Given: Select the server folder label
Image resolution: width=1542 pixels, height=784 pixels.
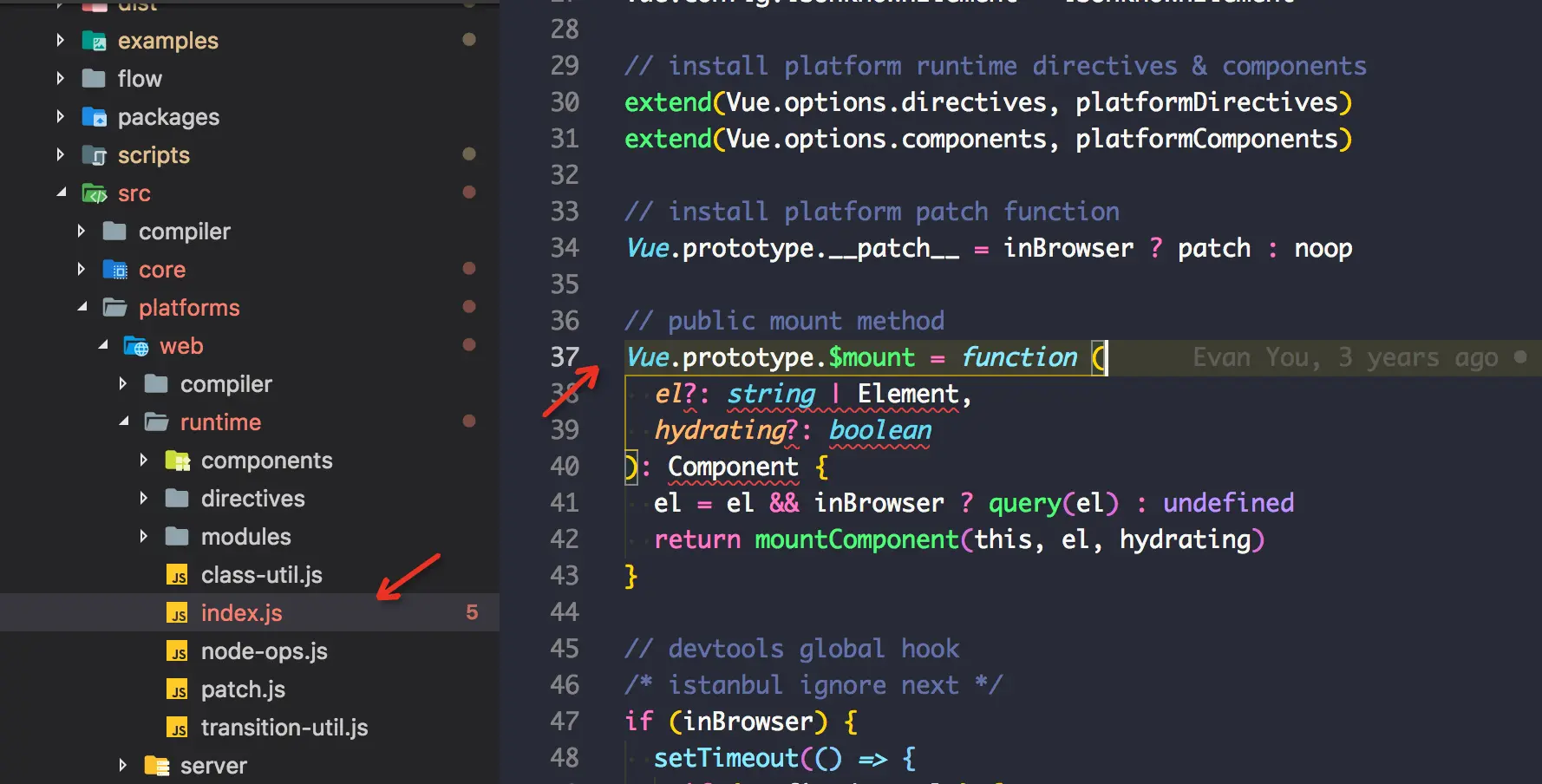Looking at the screenshot, I should pyautogui.click(x=213, y=766).
